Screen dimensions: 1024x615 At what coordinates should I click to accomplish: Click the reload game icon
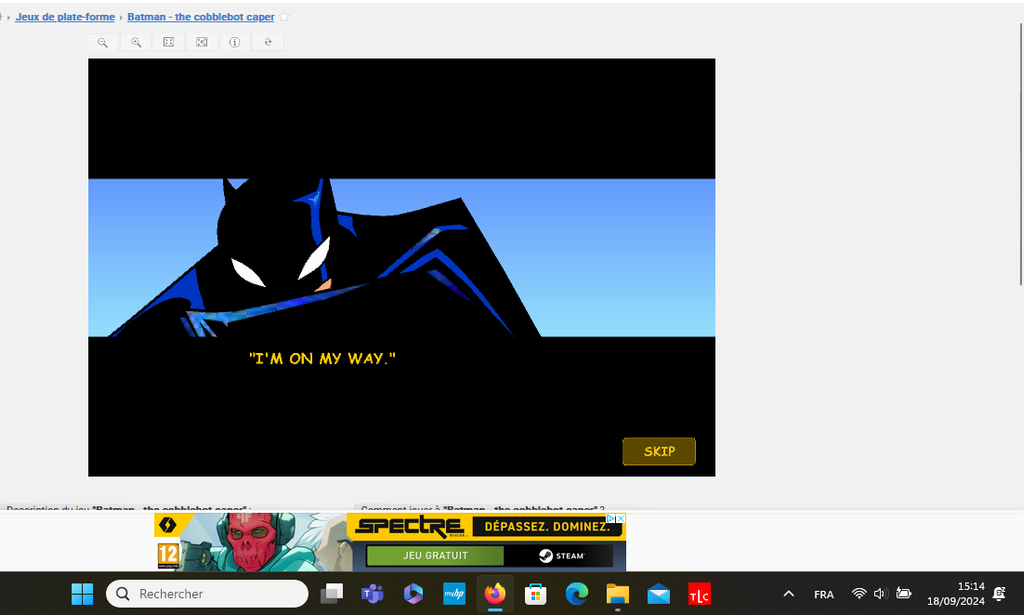[x=268, y=42]
